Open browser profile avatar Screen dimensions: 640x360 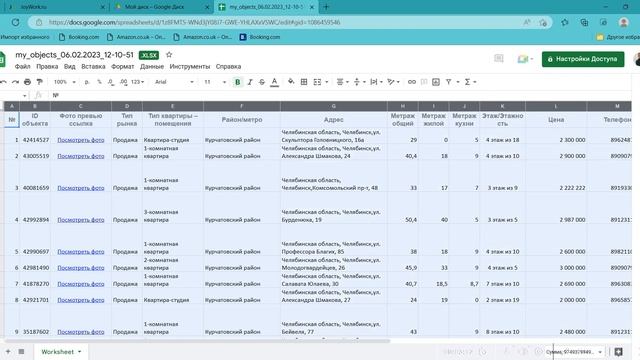coord(623,22)
